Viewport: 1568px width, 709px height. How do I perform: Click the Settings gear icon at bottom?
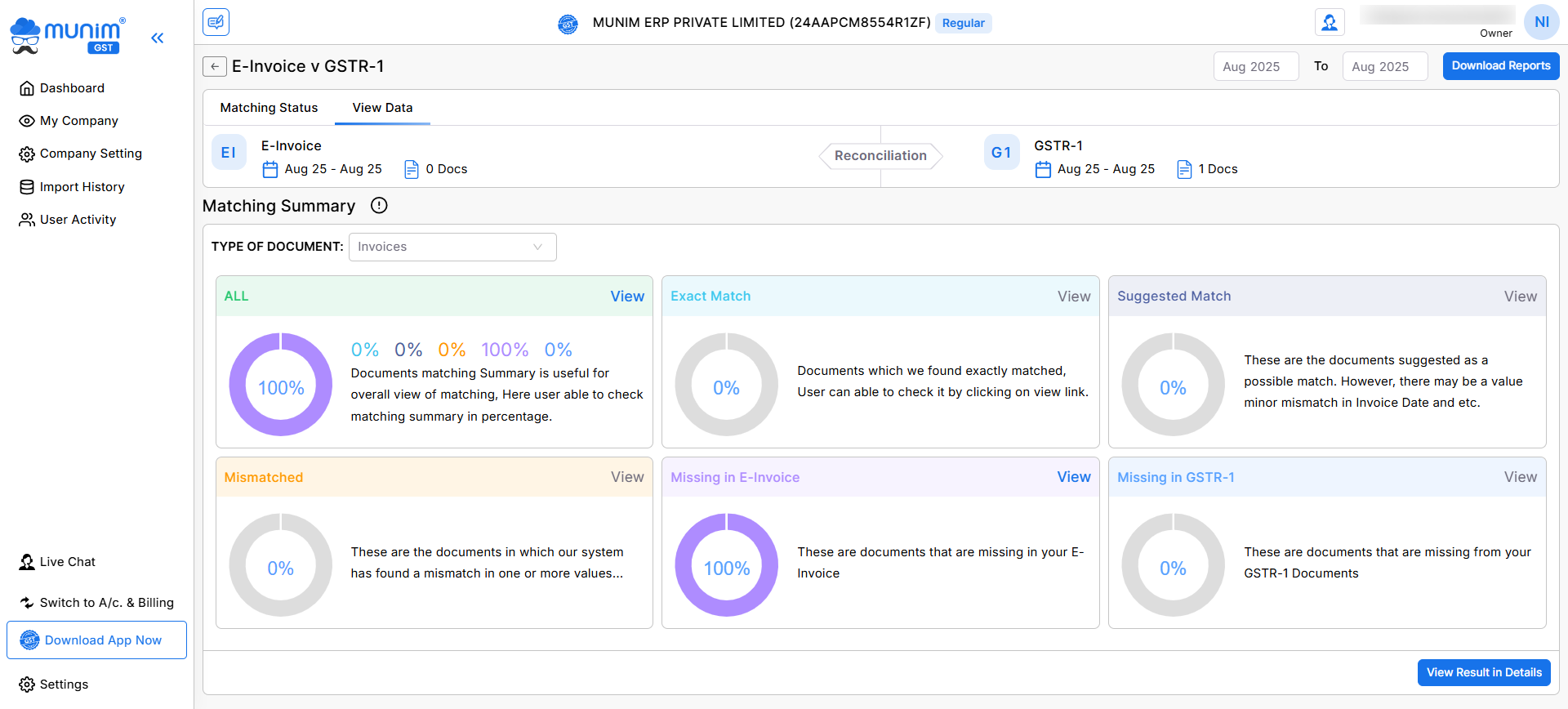tap(27, 684)
